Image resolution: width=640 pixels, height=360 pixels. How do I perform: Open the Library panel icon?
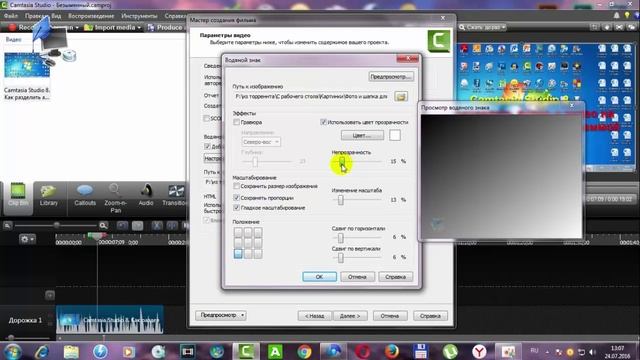tap(49, 196)
